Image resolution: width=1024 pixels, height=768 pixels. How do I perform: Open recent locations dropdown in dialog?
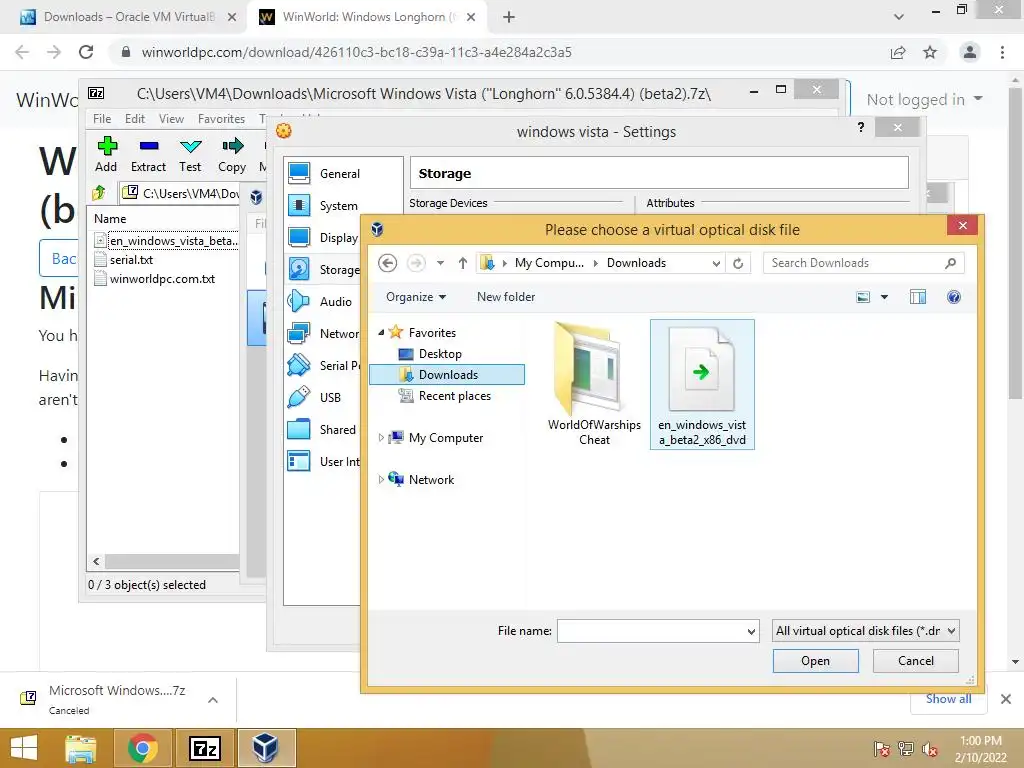pos(440,263)
